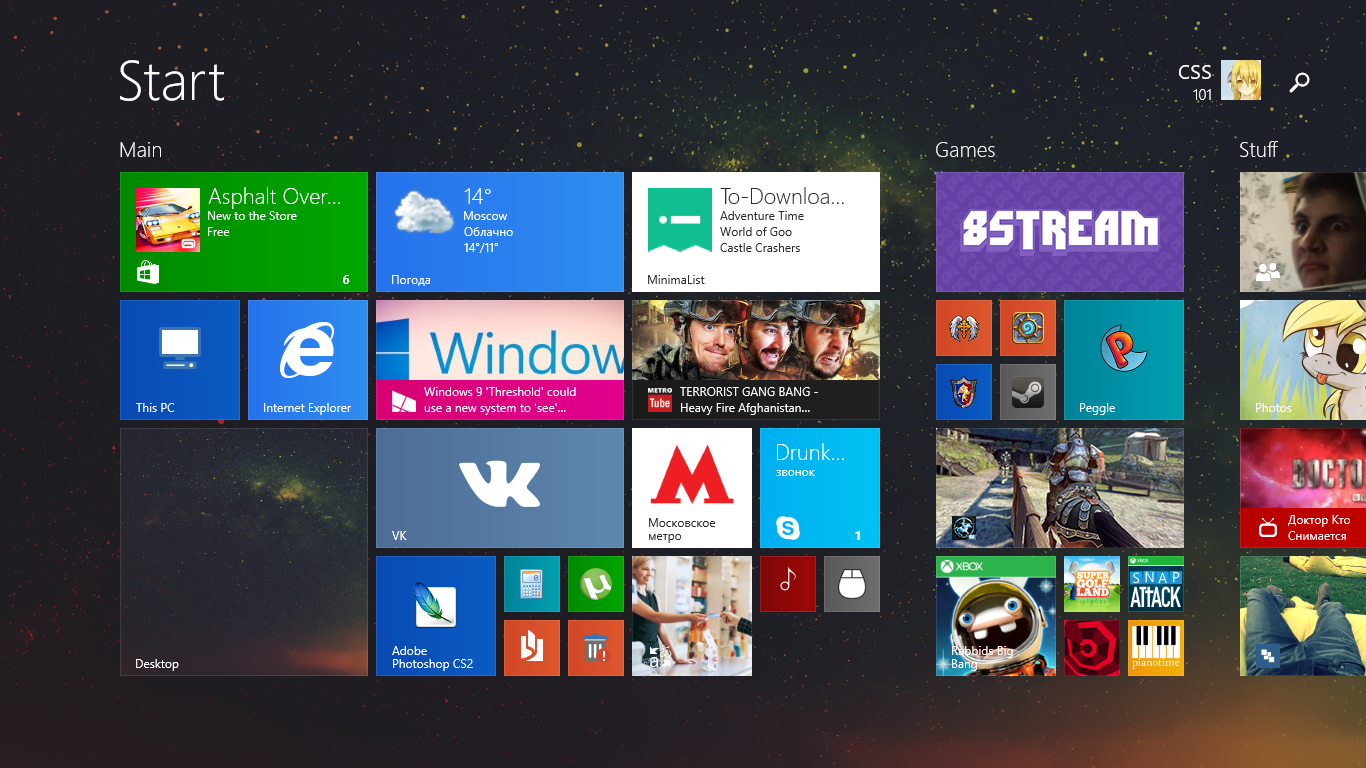Click the Games group heading
1366x768 pixels.
coord(965,150)
